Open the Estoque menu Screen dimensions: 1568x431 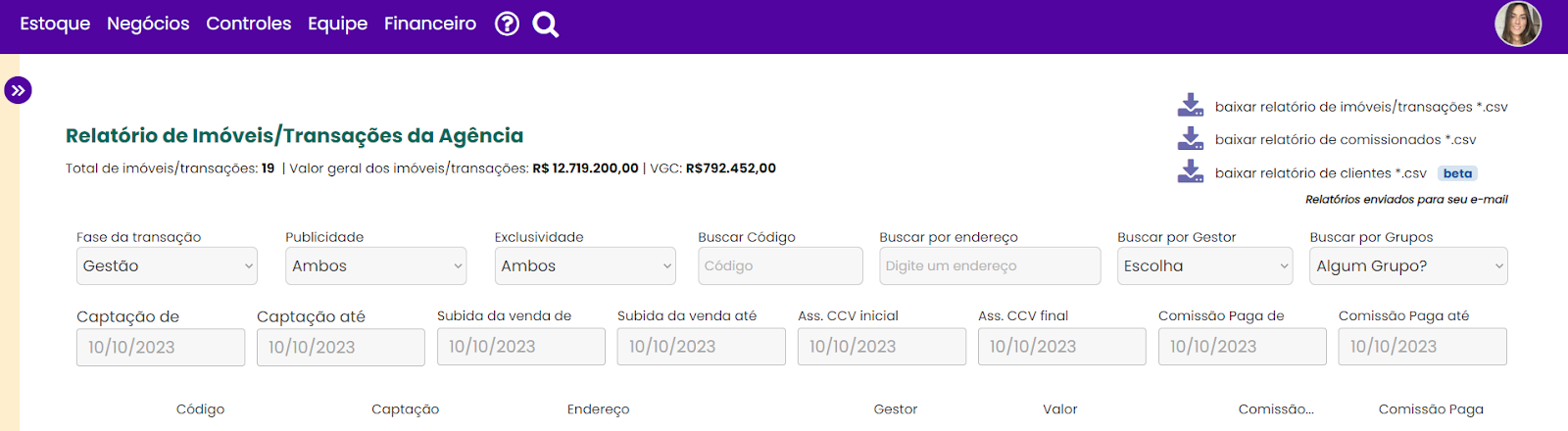pos(55,24)
